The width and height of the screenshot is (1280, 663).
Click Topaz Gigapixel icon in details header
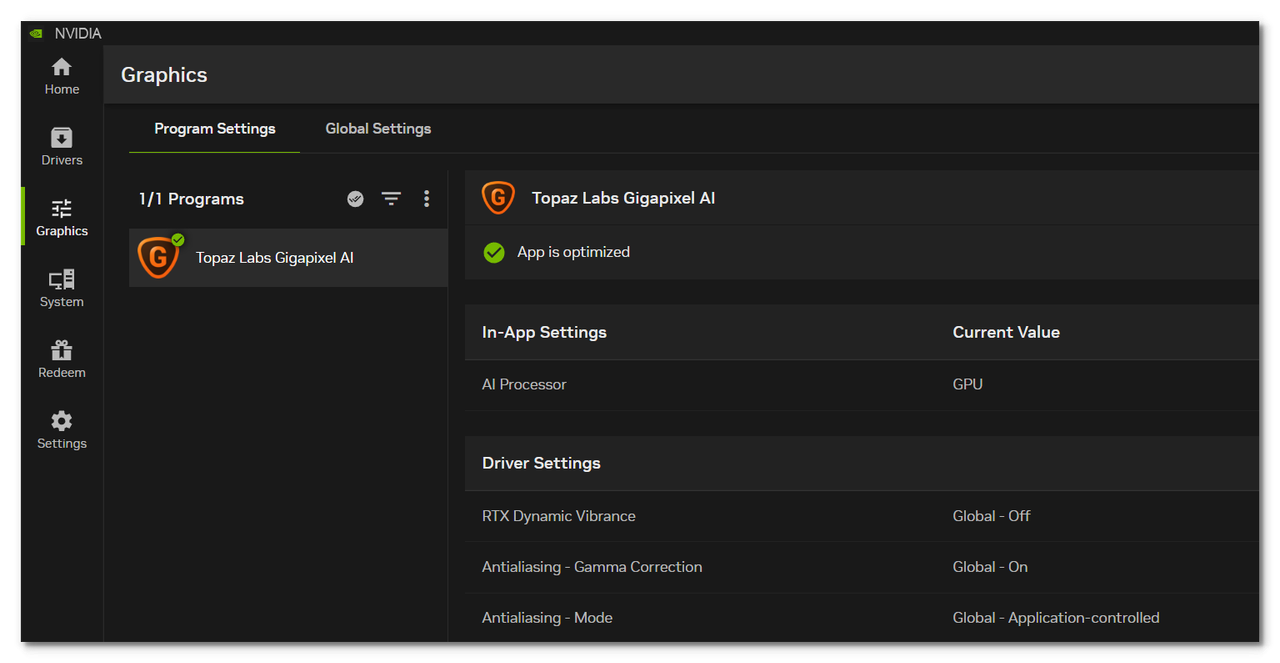(498, 198)
